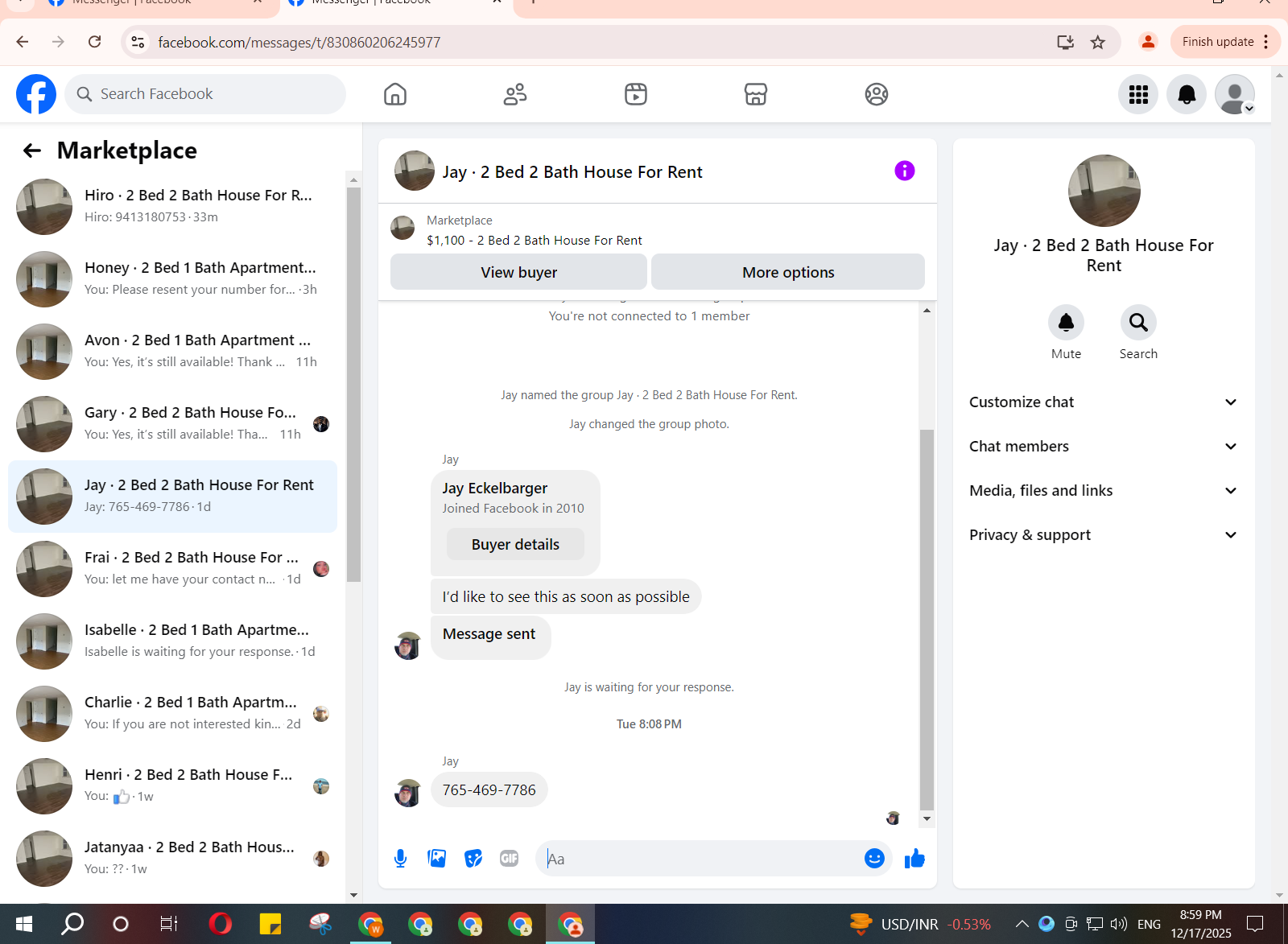Install app icon in address bar
Viewport: 1288px width, 944px height.
pos(1065,42)
